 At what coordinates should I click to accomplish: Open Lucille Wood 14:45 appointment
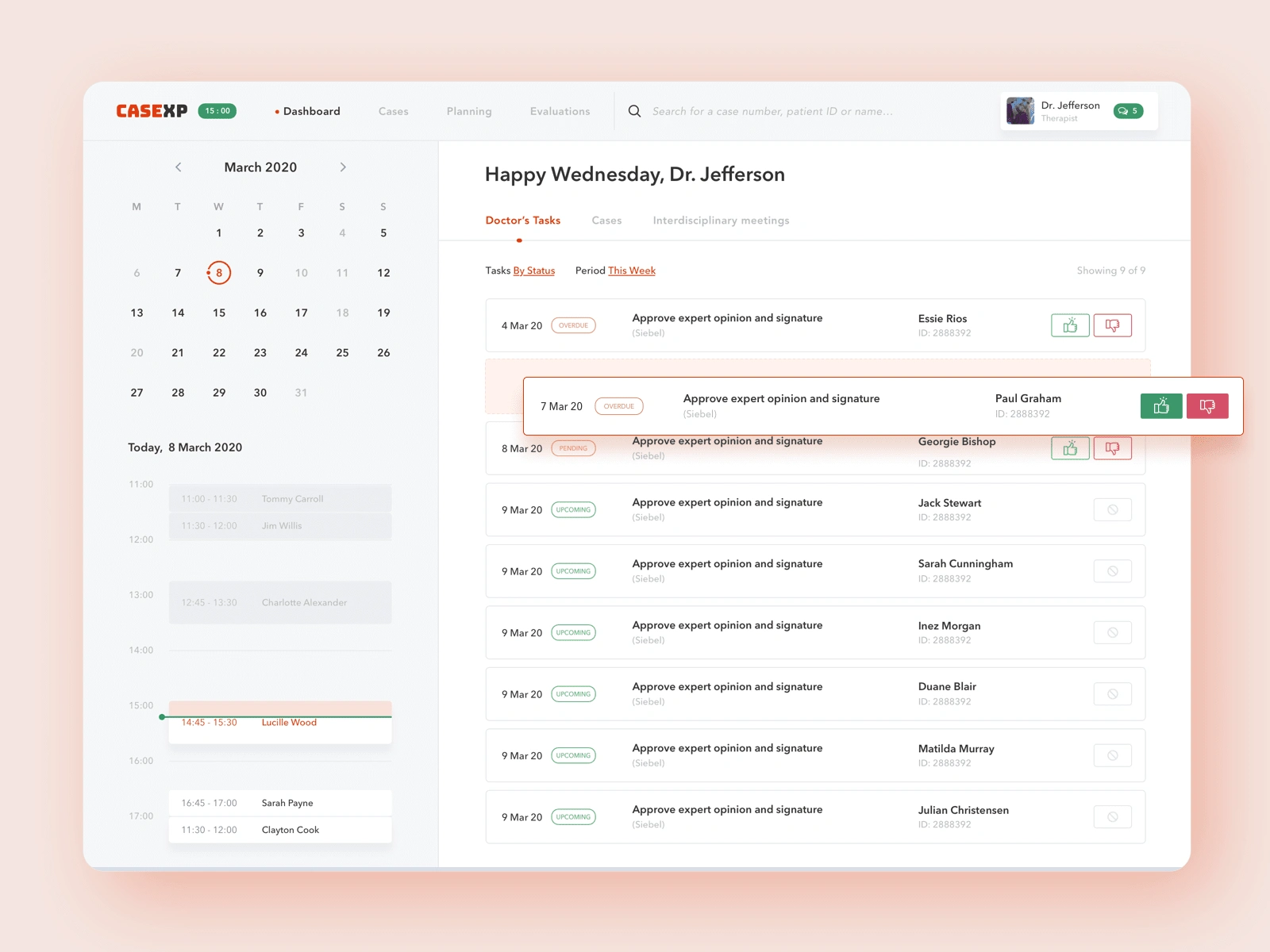click(280, 723)
